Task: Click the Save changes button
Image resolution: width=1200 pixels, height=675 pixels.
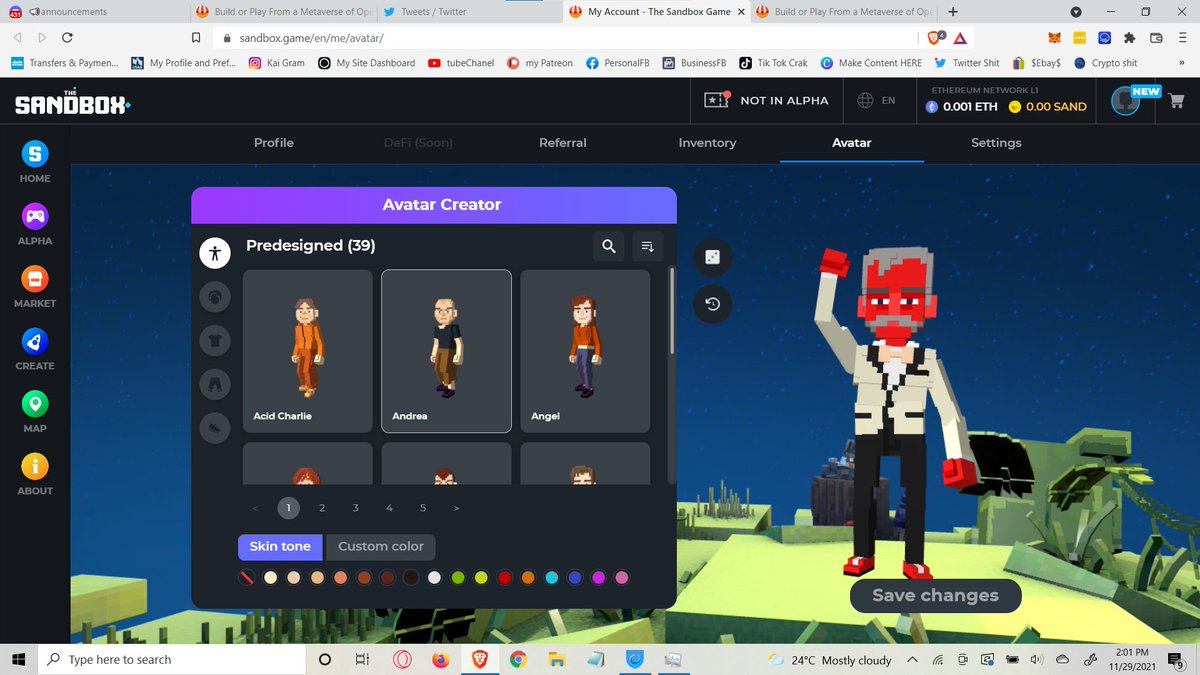Action: [936, 595]
